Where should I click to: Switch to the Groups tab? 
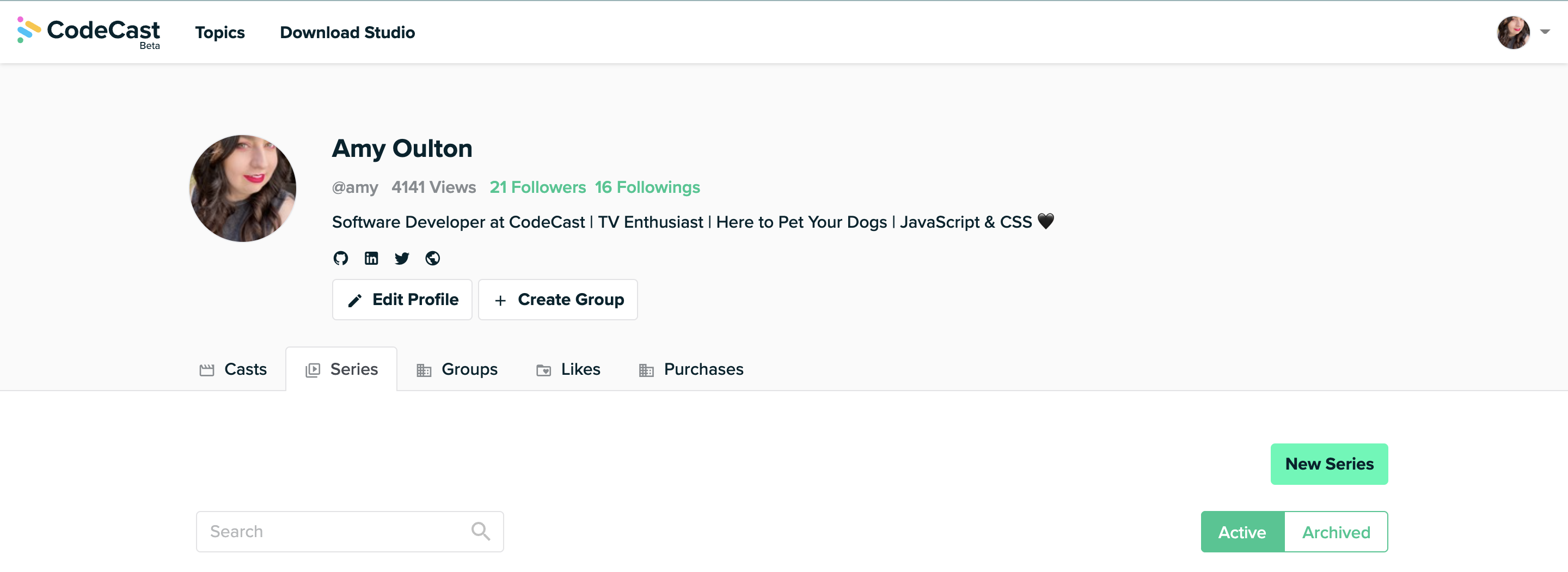tap(457, 369)
